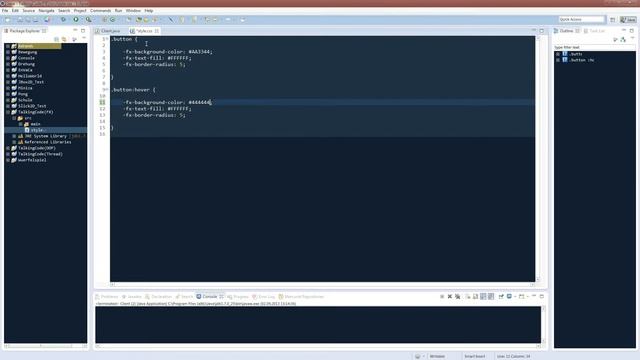Expand the Bewegung project node
The width and height of the screenshot is (640, 360).
click(8, 52)
